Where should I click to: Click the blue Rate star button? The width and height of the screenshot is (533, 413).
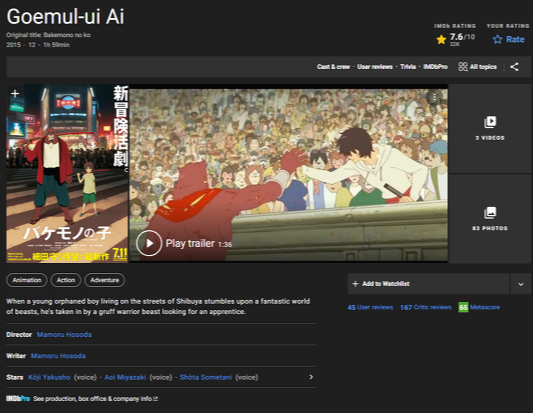point(509,39)
